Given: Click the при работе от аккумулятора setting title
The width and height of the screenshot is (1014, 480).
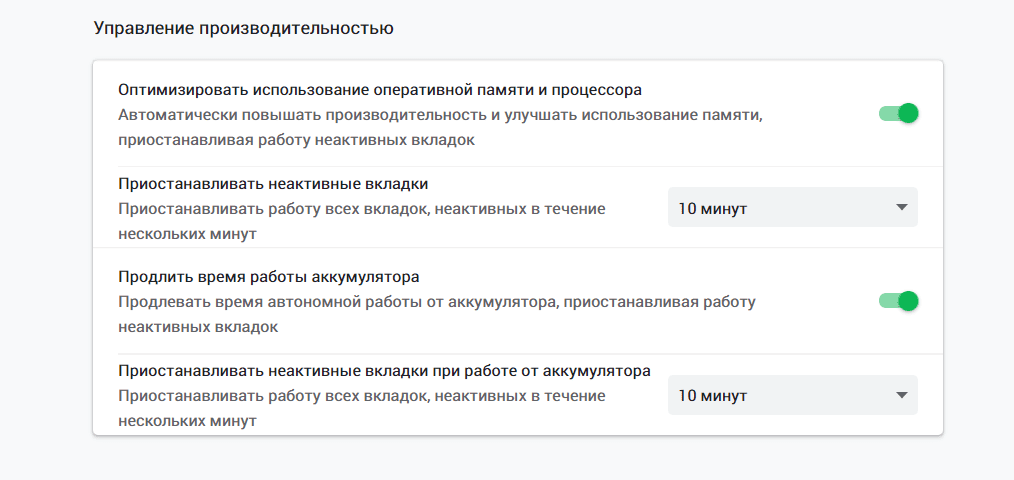Looking at the screenshot, I should click(384, 370).
